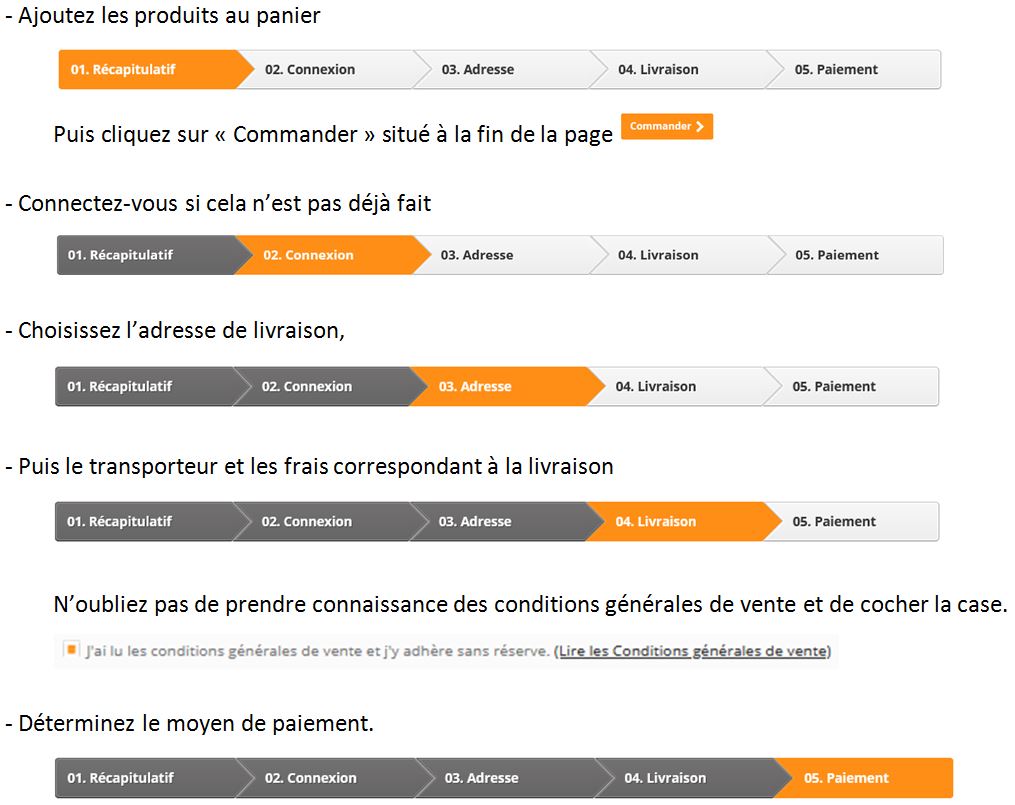Screen dimensions: 1015x805
Task: Click 05. Paiement step in third progress bar
Action: click(851, 386)
